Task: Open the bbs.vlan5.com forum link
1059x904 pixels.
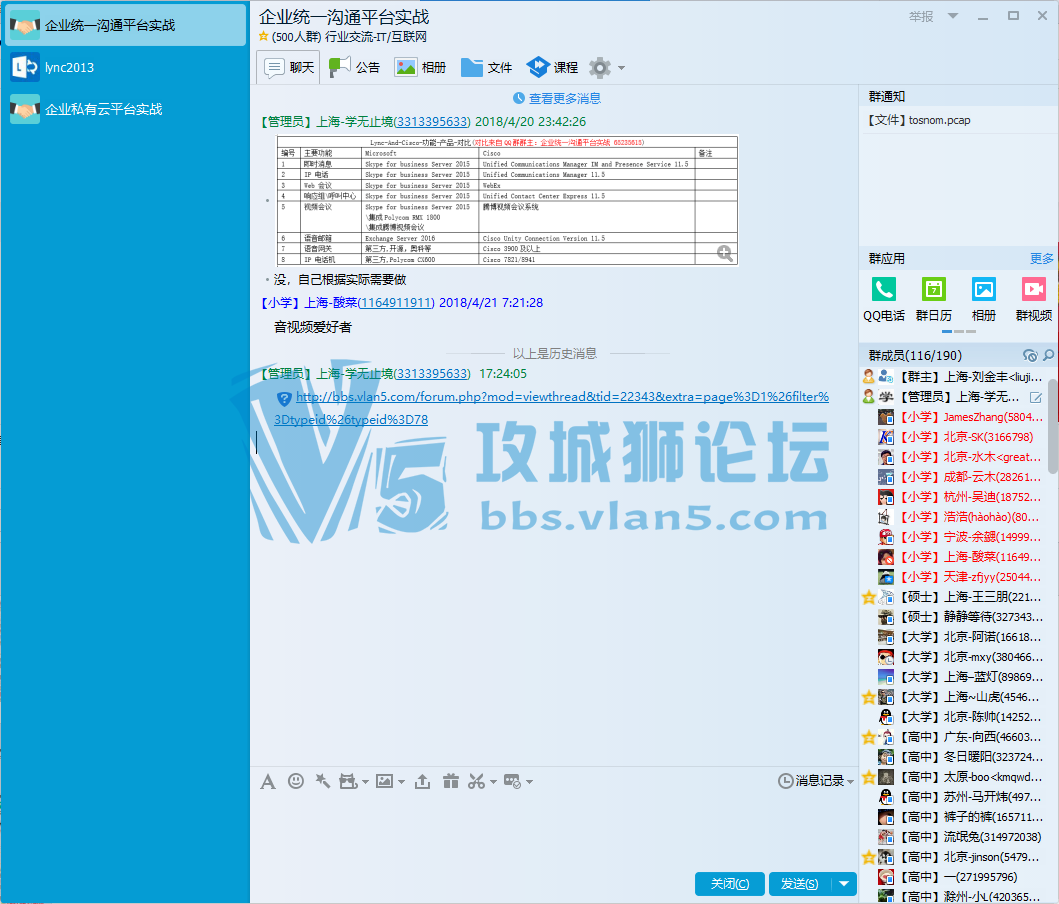Action: click(x=552, y=408)
